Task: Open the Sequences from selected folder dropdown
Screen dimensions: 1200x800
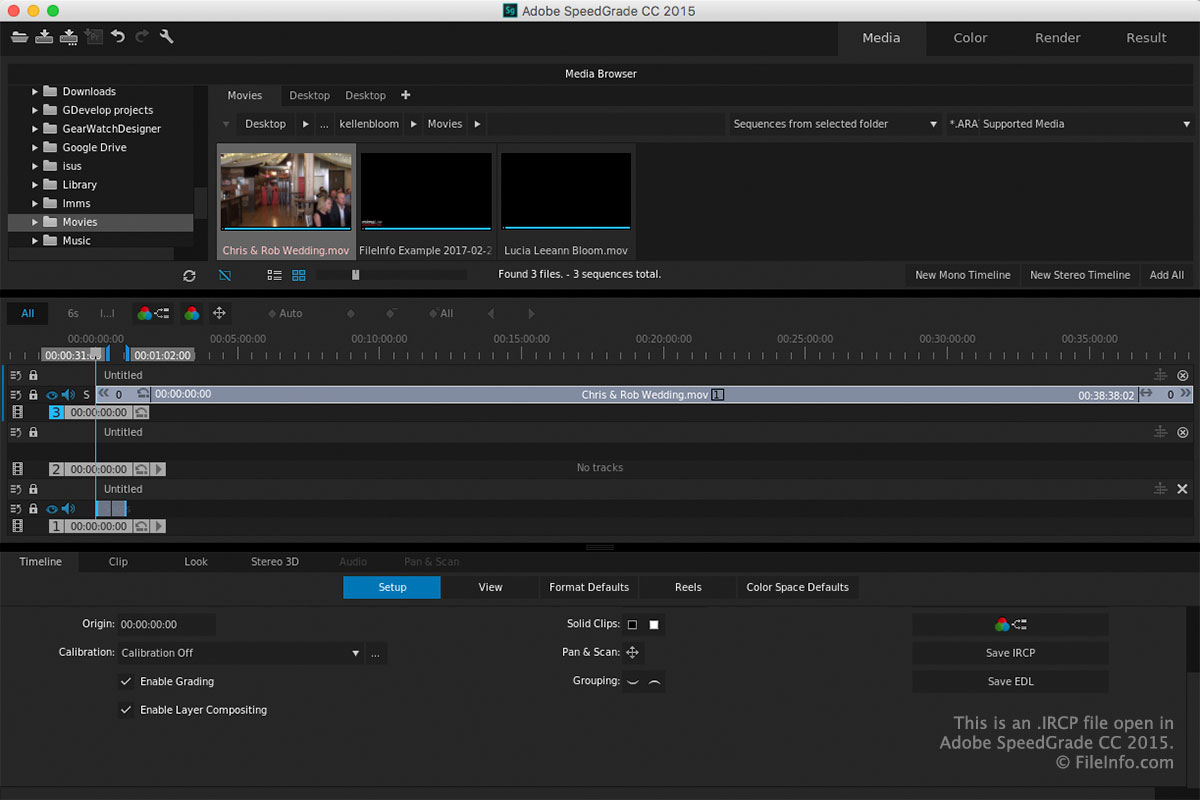Action: pyautogui.click(x=835, y=124)
